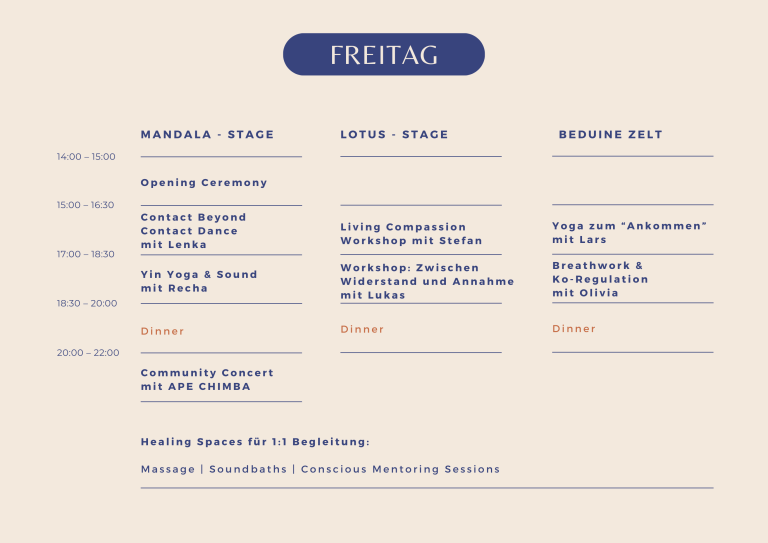
Task: Click Dinner under Mandala Stage
Action: tap(162, 331)
